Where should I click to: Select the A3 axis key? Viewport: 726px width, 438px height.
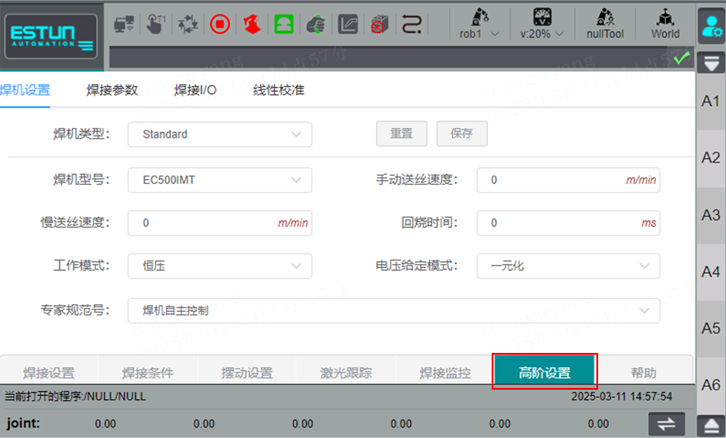pyautogui.click(x=711, y=215)
